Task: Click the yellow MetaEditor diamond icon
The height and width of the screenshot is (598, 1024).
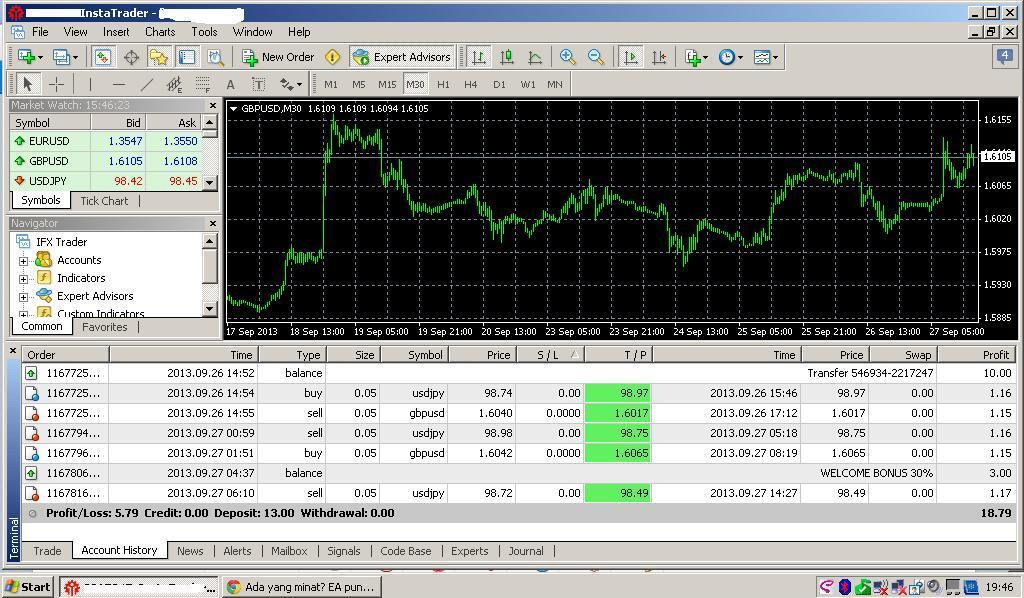Action: pyautogui.click(x=332, y=57)
